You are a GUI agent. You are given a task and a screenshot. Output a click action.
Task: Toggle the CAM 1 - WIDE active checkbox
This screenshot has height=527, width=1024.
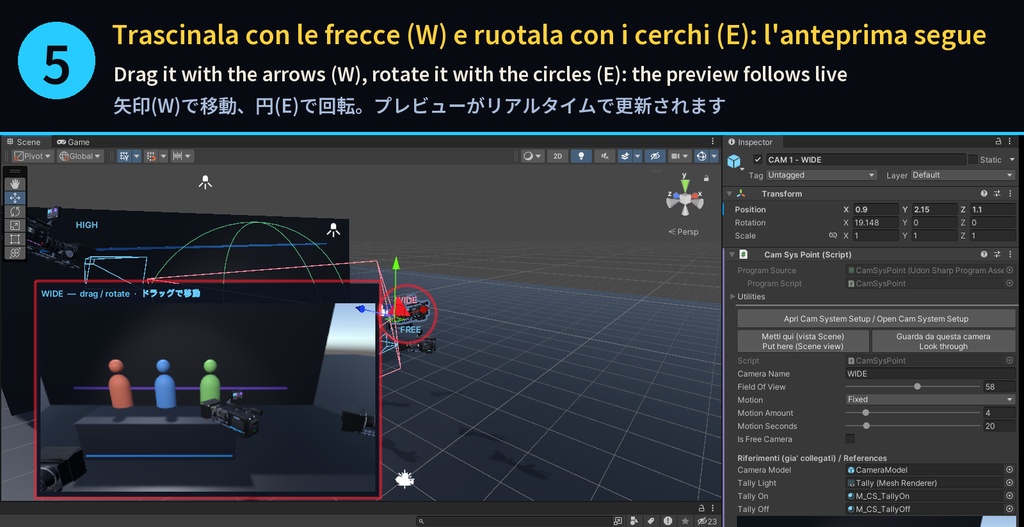758,159
